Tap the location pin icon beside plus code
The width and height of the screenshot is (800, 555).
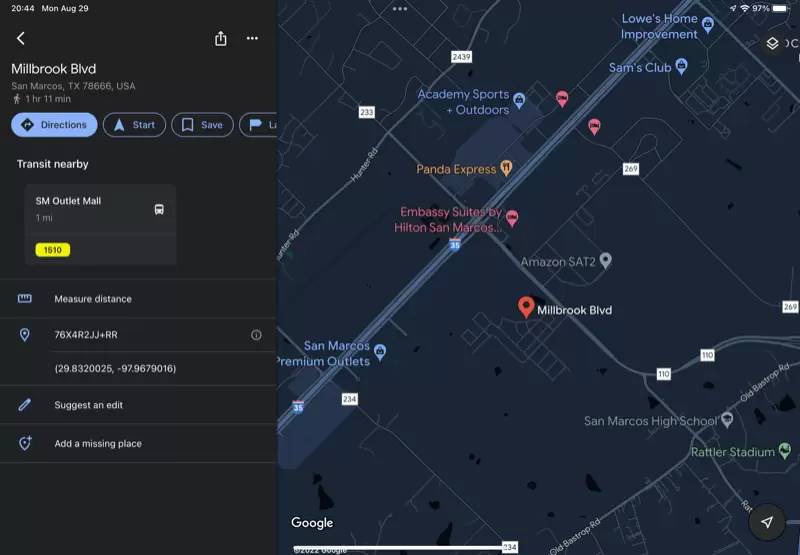(x=24, y=335)
